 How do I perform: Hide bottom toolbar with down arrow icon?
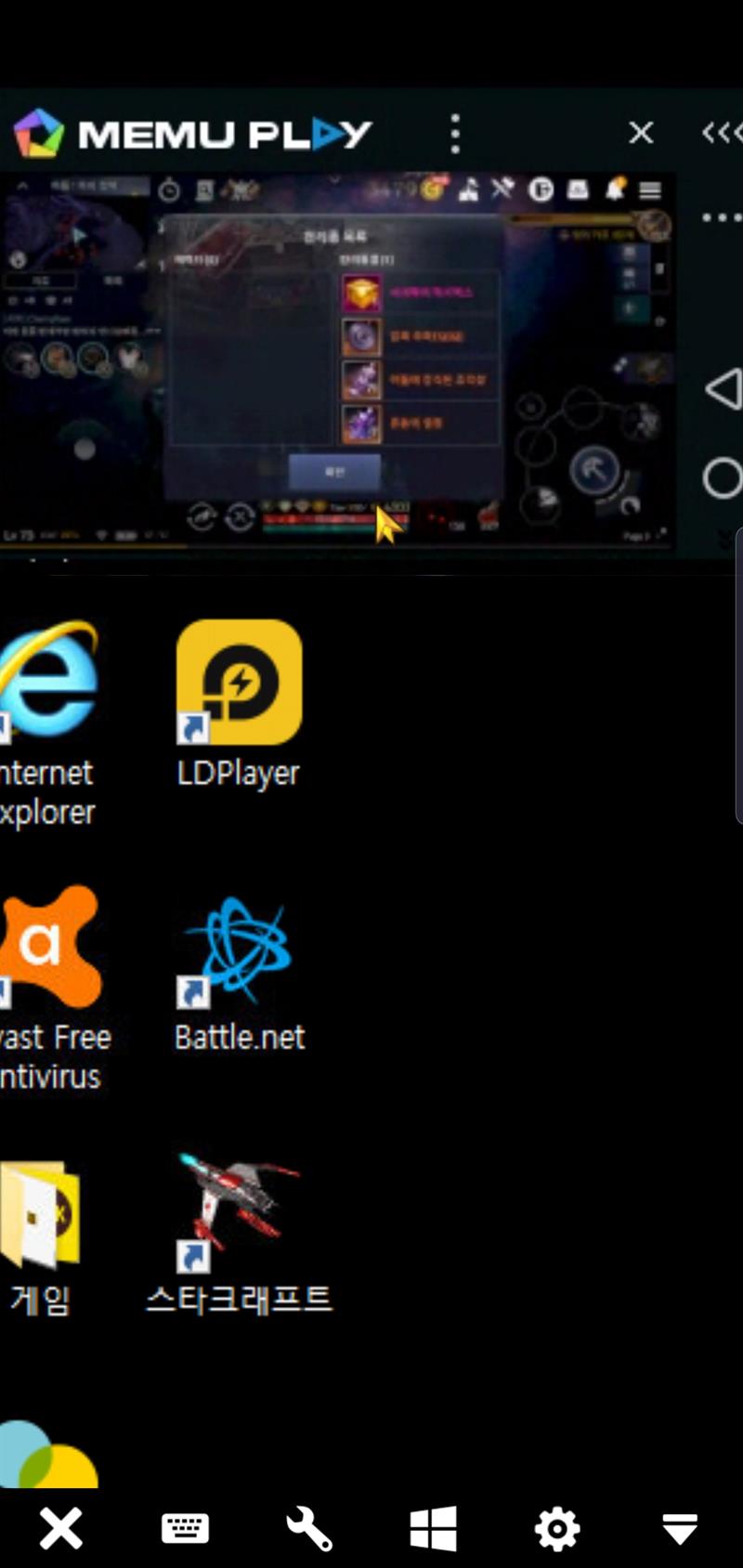[x=680, y=1529]
